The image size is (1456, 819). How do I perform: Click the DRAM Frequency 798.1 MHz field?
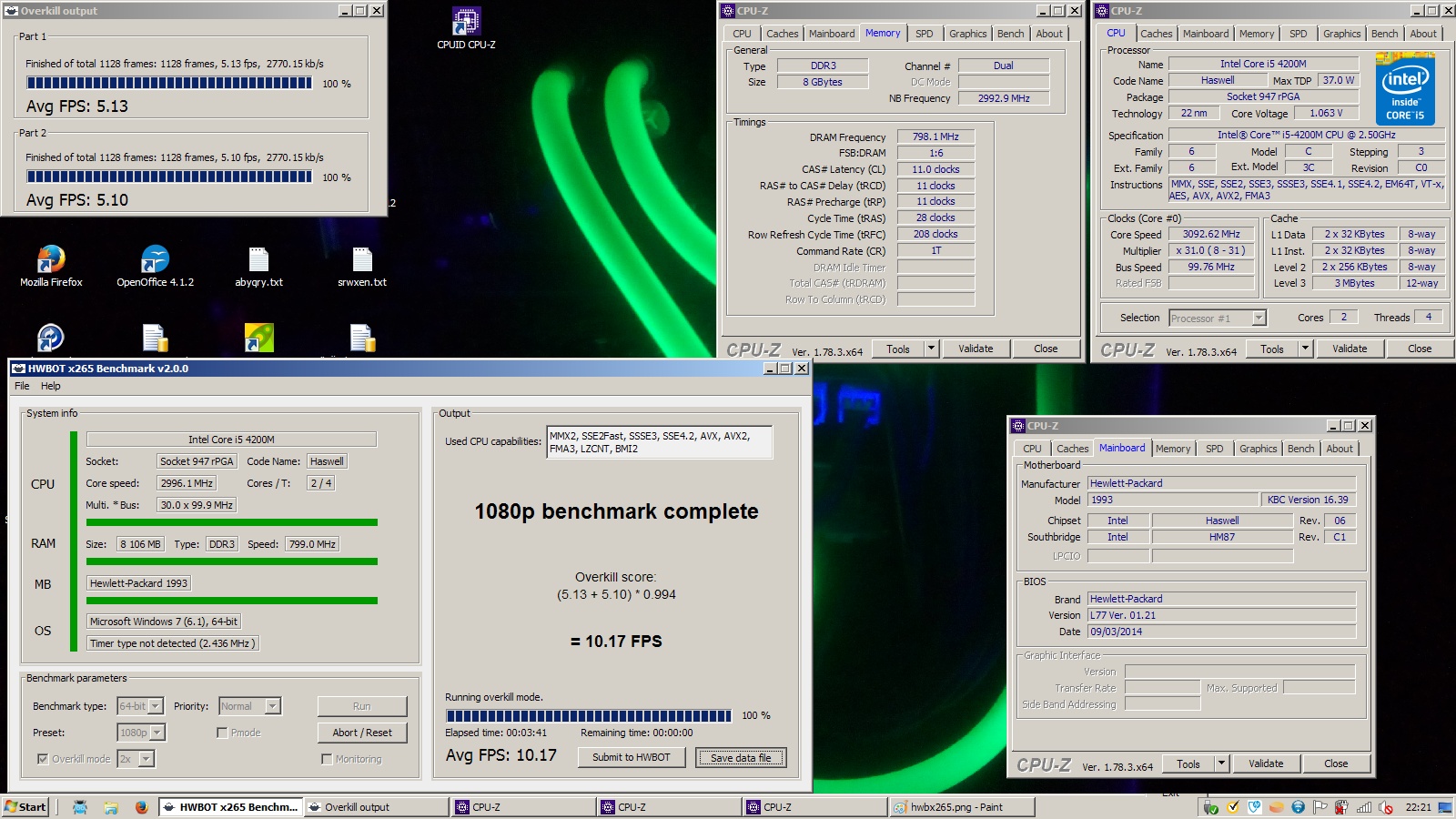pyautogui.click(x=935, y=136)
